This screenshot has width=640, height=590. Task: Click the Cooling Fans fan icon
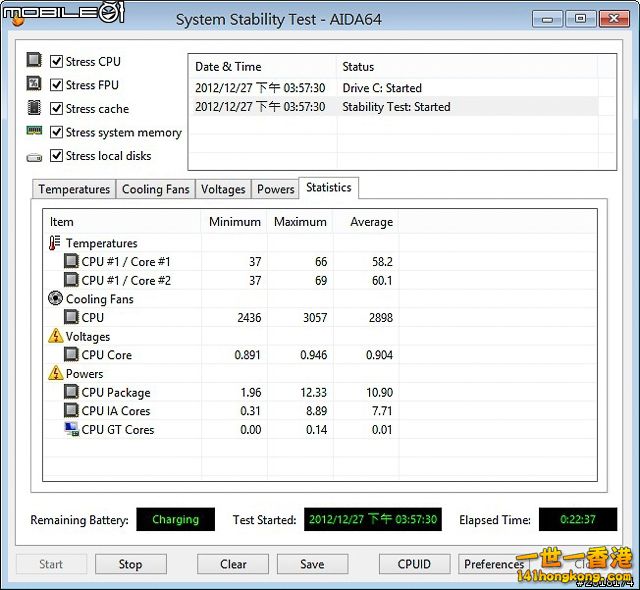click(x=55, y=299)
